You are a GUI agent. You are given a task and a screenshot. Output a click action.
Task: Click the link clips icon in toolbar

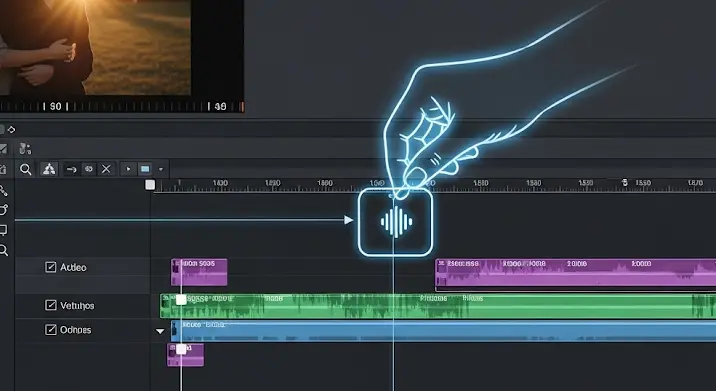[x=89, y=169]
